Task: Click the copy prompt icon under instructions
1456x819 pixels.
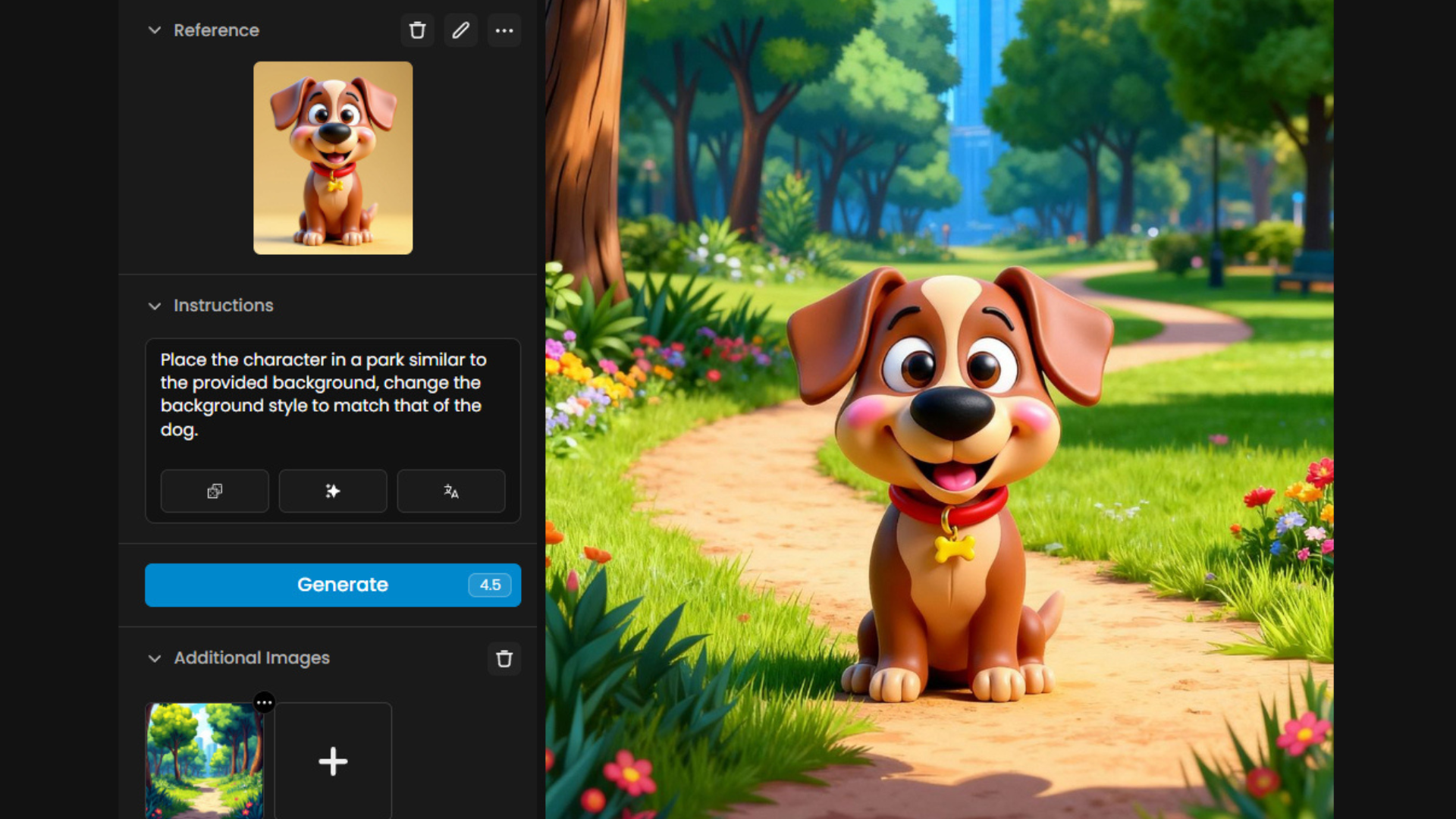Action: click(x=215, y=491)
